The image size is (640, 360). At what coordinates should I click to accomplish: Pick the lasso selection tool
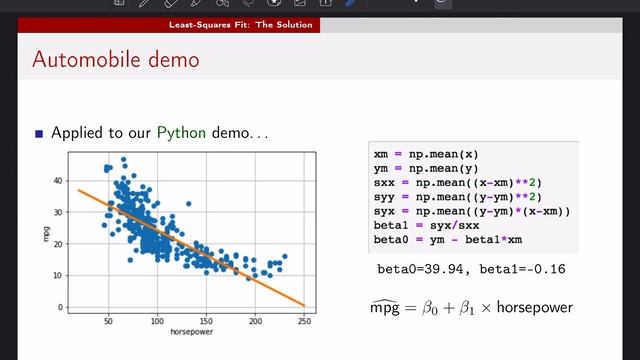coord(248,3)
